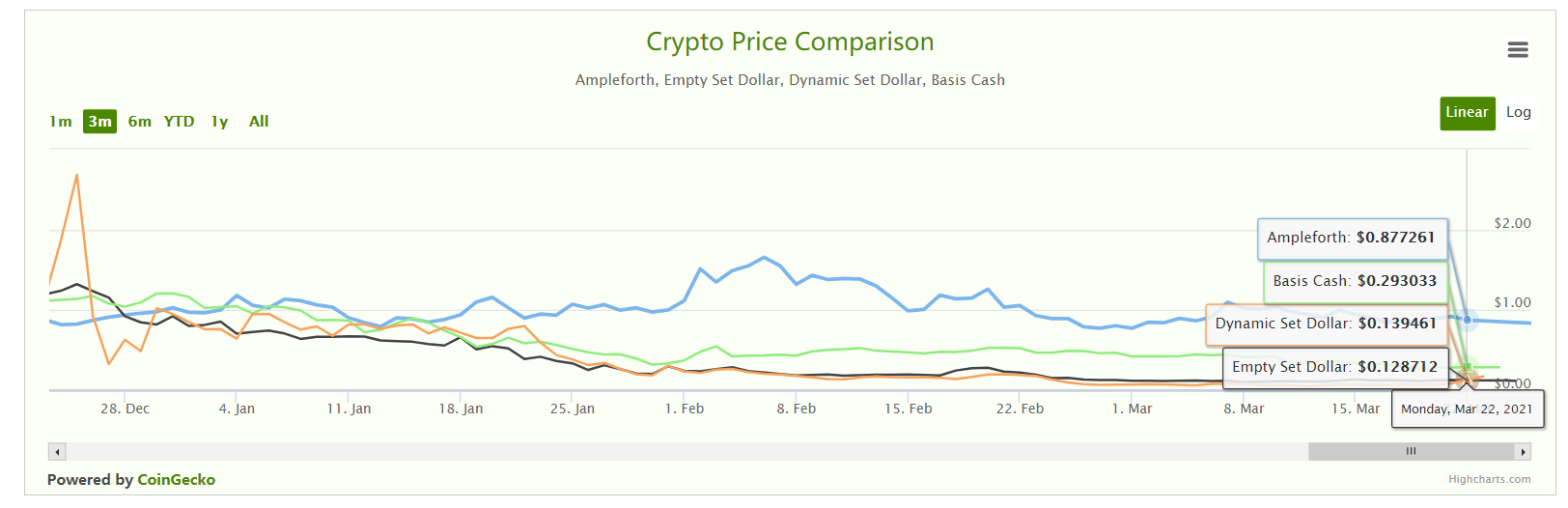This screenshot has width=1568, height=508.
Task: Click the Dynamic Set Dollar tooltip
Action: coord(1326,324)
